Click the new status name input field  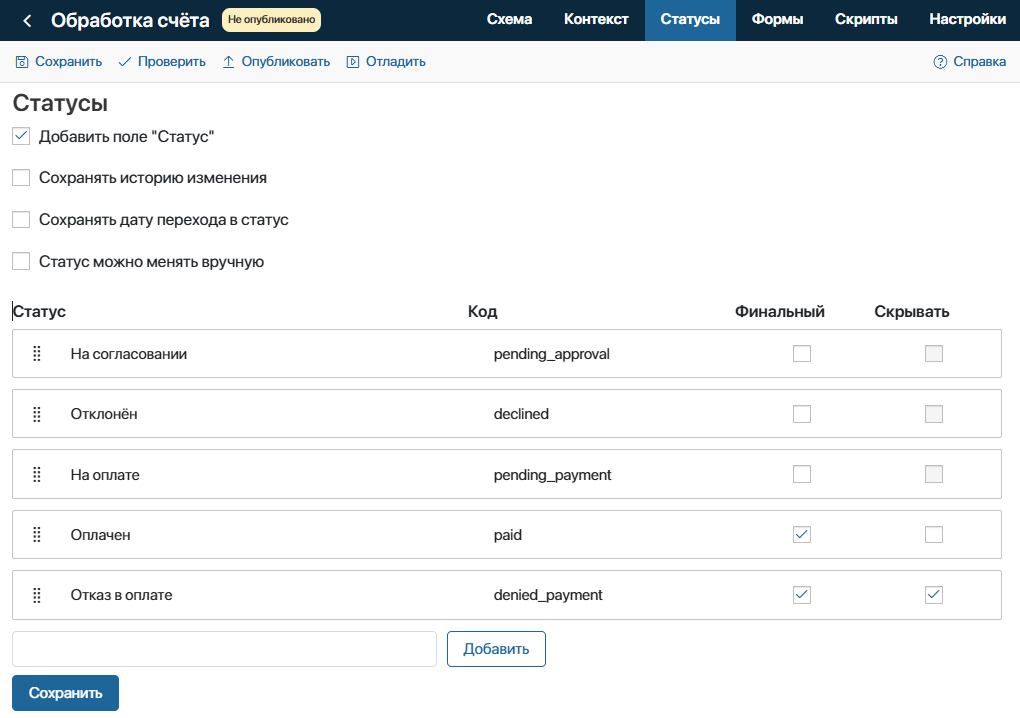[224, 649]
